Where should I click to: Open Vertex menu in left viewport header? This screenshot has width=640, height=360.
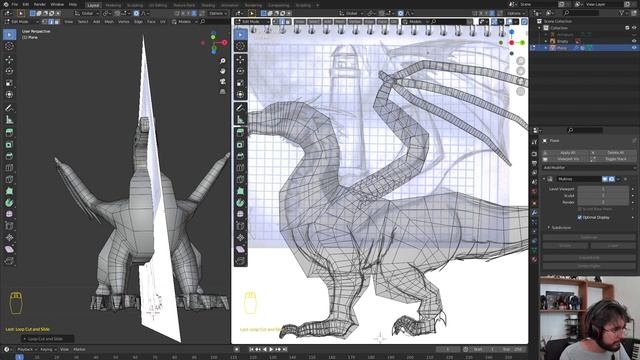(x=124, y=22)
